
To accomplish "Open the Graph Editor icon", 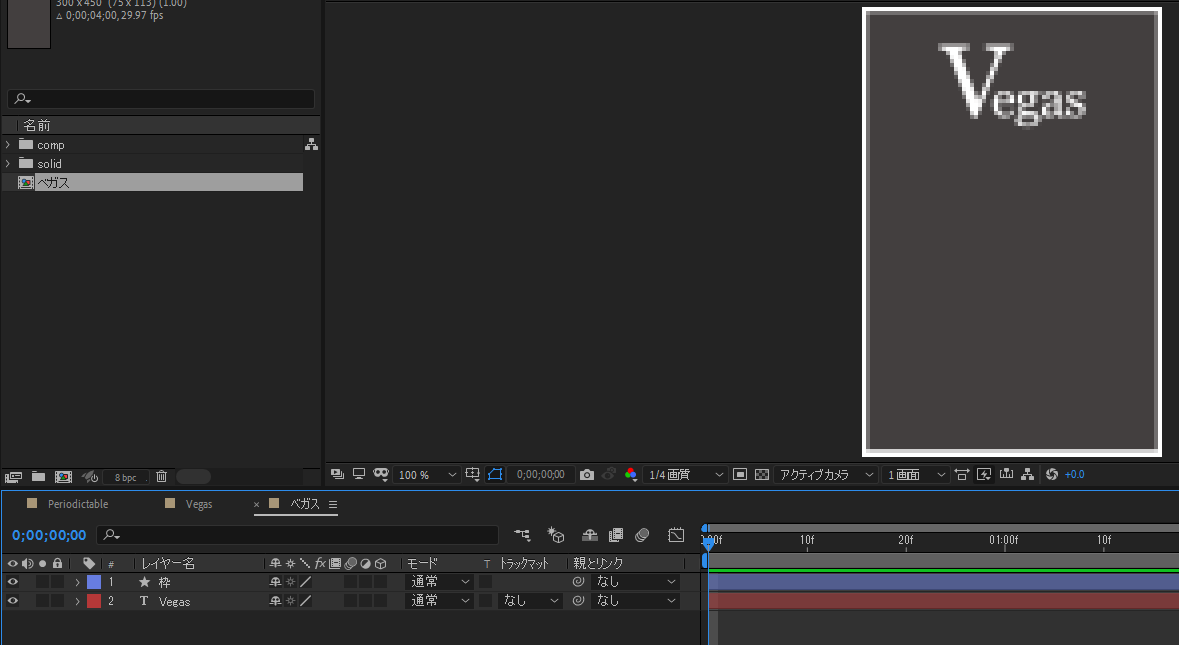I will point(676,534).
